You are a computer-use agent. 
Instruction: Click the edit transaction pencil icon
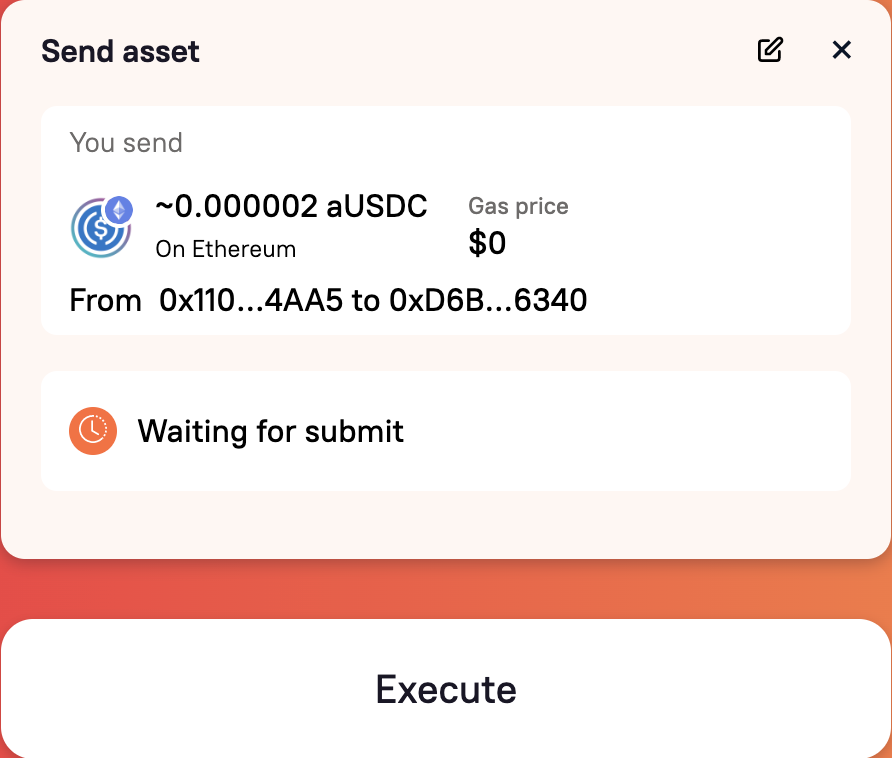(x=770, y=50)
